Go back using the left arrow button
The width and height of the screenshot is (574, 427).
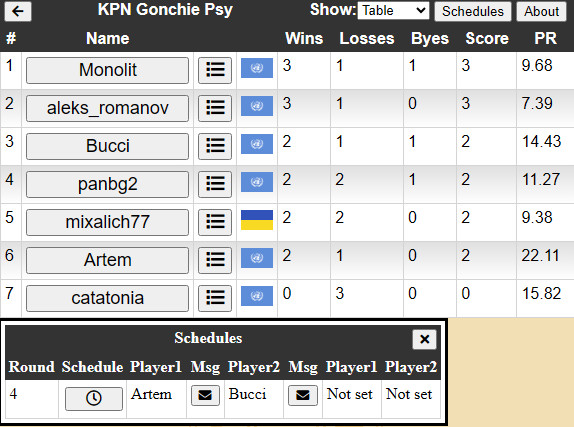click(18, 11)
